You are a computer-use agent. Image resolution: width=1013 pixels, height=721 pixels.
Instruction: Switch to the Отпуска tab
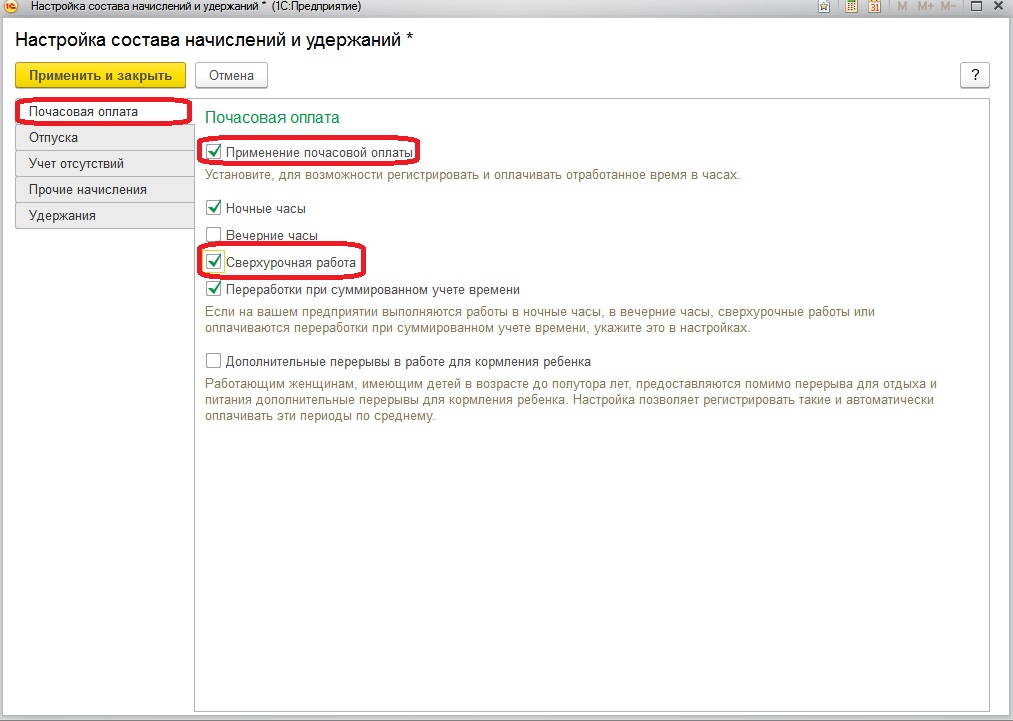pos(104,138)
